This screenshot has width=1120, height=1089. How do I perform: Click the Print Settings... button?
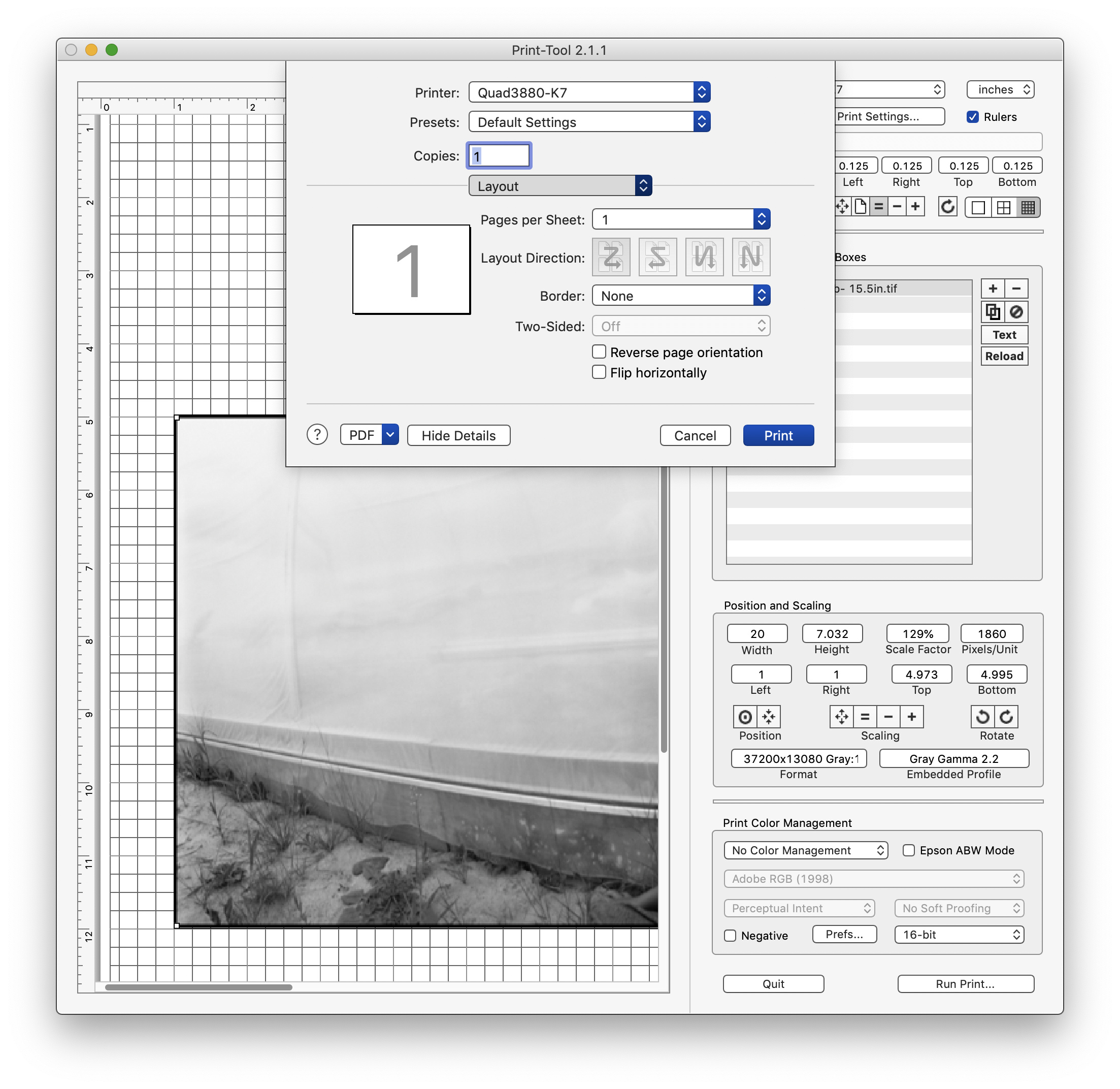[x=889, y=116]
